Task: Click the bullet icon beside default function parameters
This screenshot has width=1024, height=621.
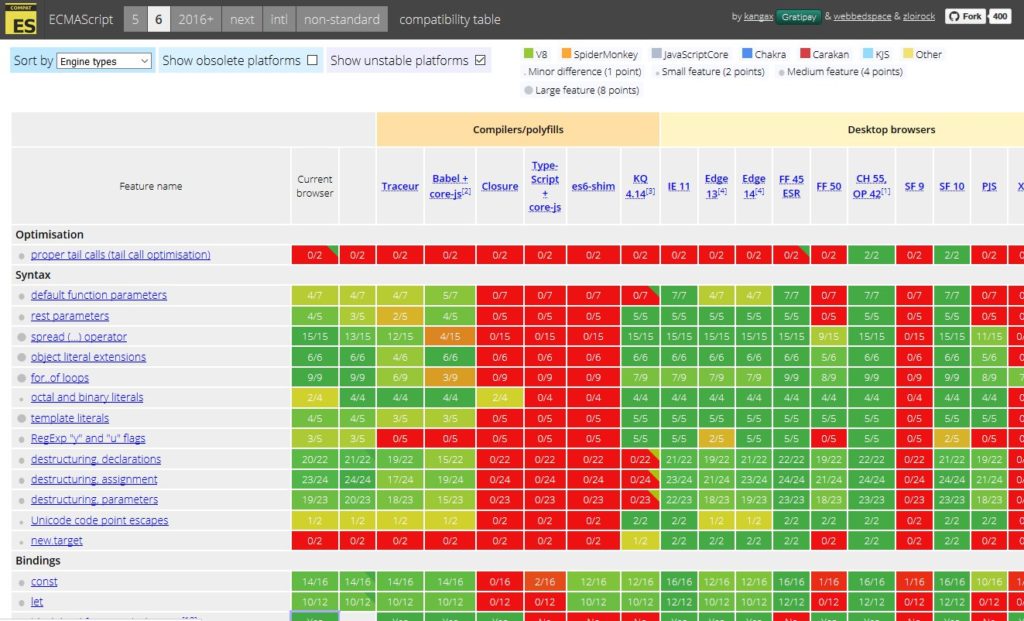Action: point(22,296)
